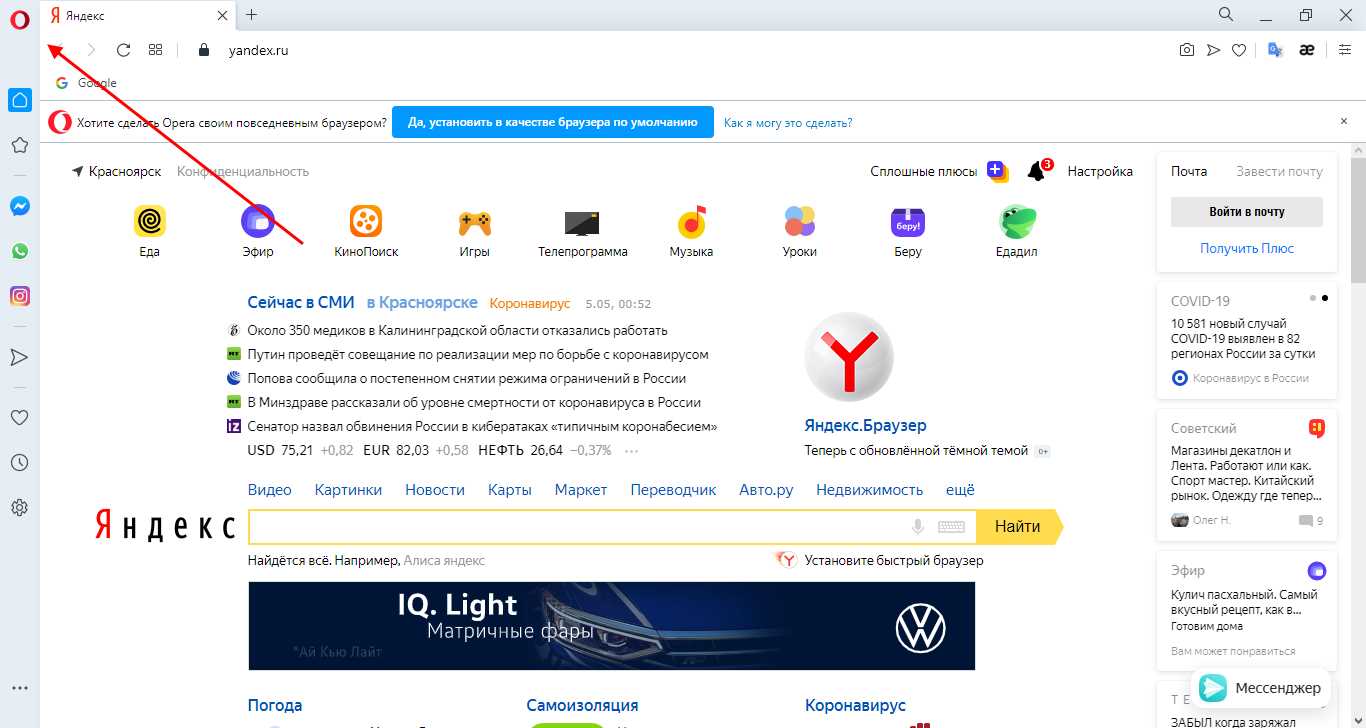Open the Opera main menu
The width and height of the screenshot is (1366, 728).
(19, 19)
